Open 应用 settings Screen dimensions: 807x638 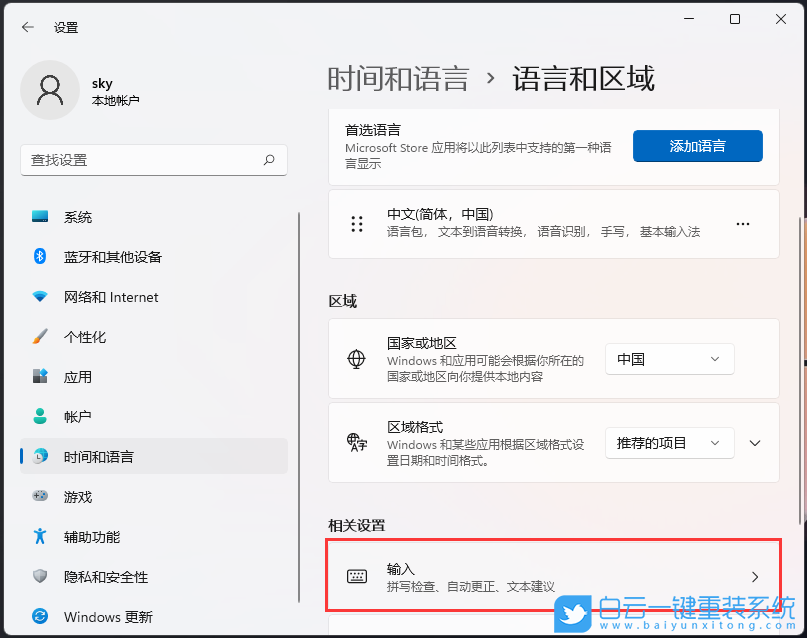(77, 377)
